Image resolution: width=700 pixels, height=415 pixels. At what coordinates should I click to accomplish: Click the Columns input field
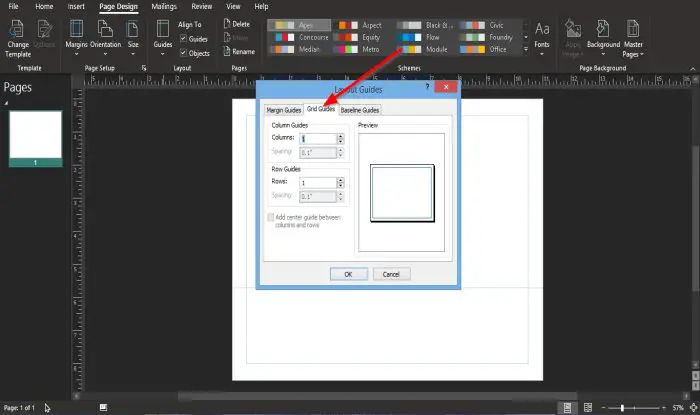(x=318, y=139)
